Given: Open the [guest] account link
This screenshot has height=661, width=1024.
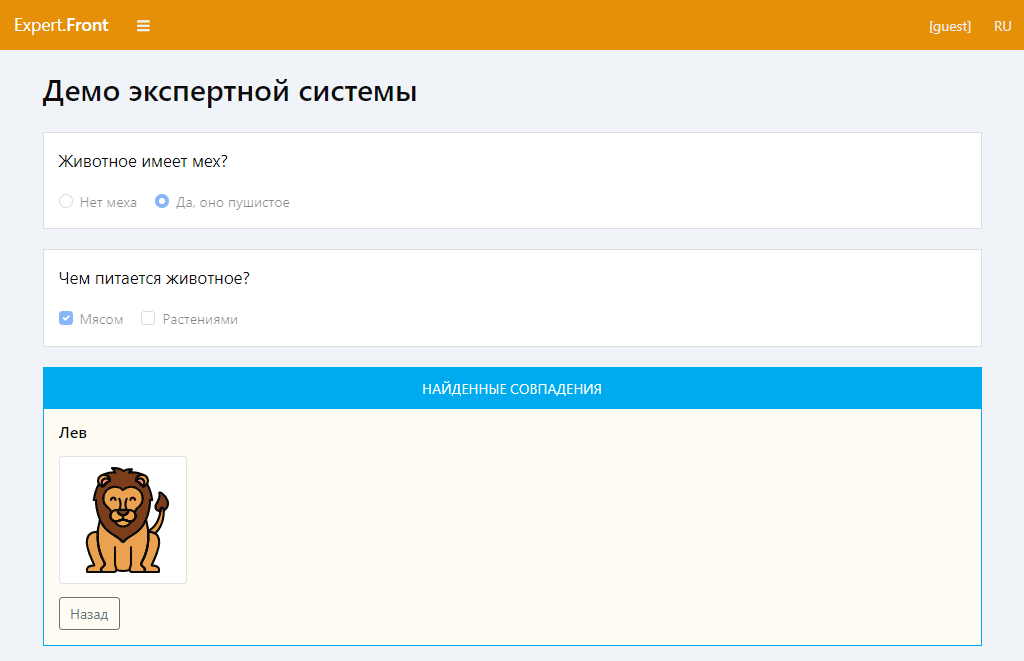Looking at the screenshot, I should point(949,26).
